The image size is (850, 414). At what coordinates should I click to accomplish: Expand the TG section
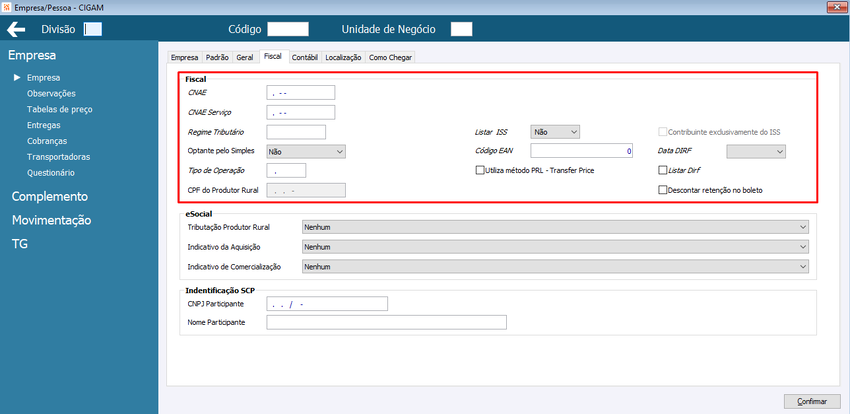tap(20, 244)
